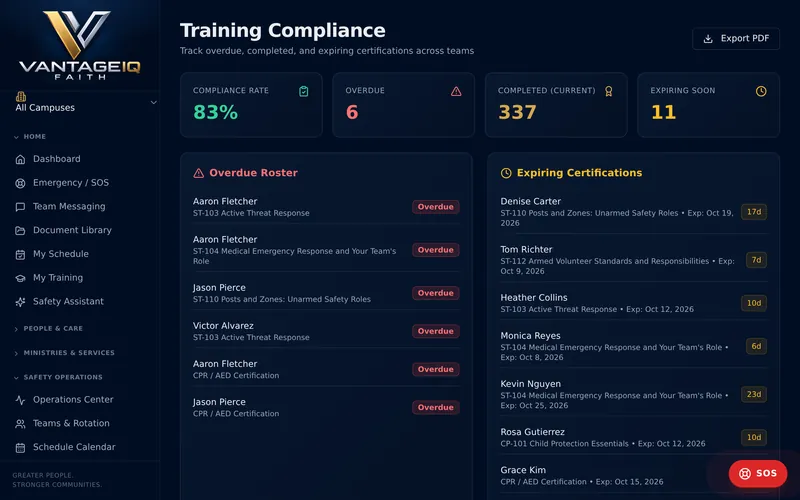Screen dimensions: 800x500
Task: Click the 7d badge for Tom Richter
Action: tap(756, 260)
